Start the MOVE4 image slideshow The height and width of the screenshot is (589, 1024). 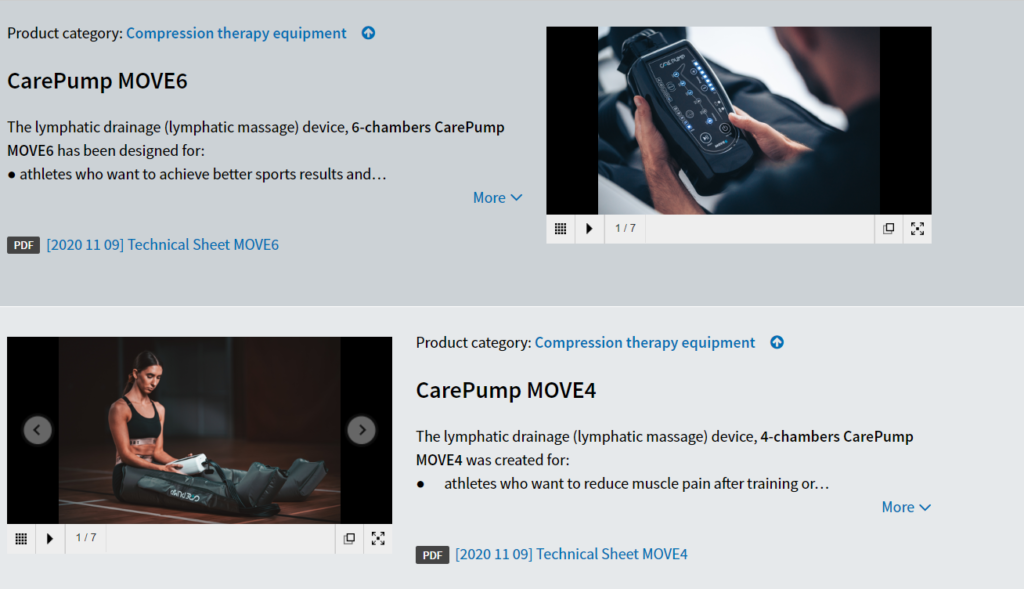[x=50, y=539]
